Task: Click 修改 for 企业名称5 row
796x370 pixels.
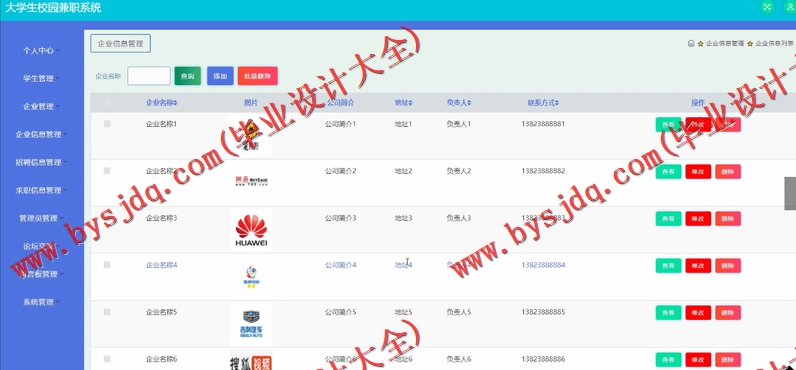Action: (x=698, y=313)
